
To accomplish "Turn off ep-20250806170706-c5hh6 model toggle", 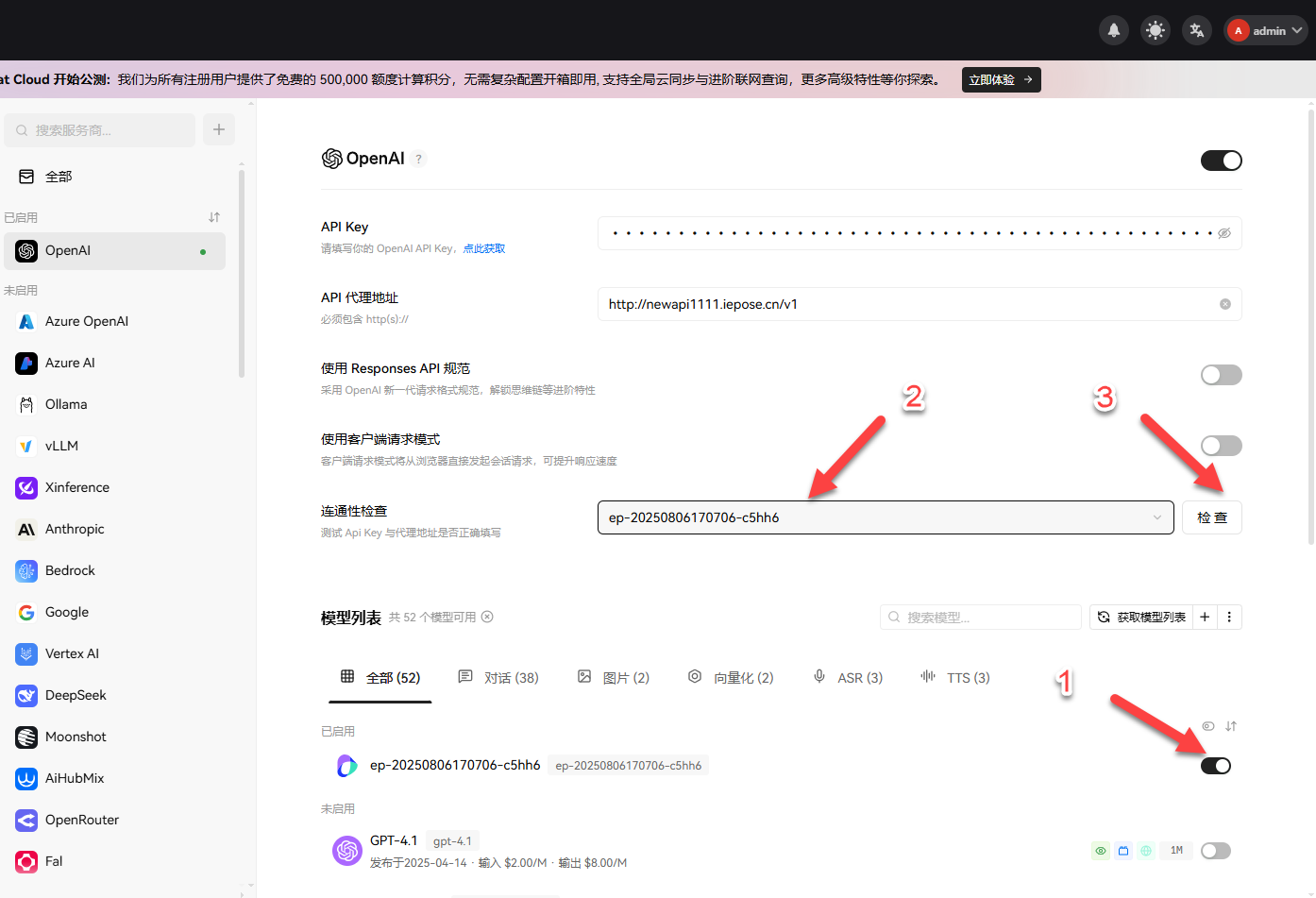I will pos(1216,766).
